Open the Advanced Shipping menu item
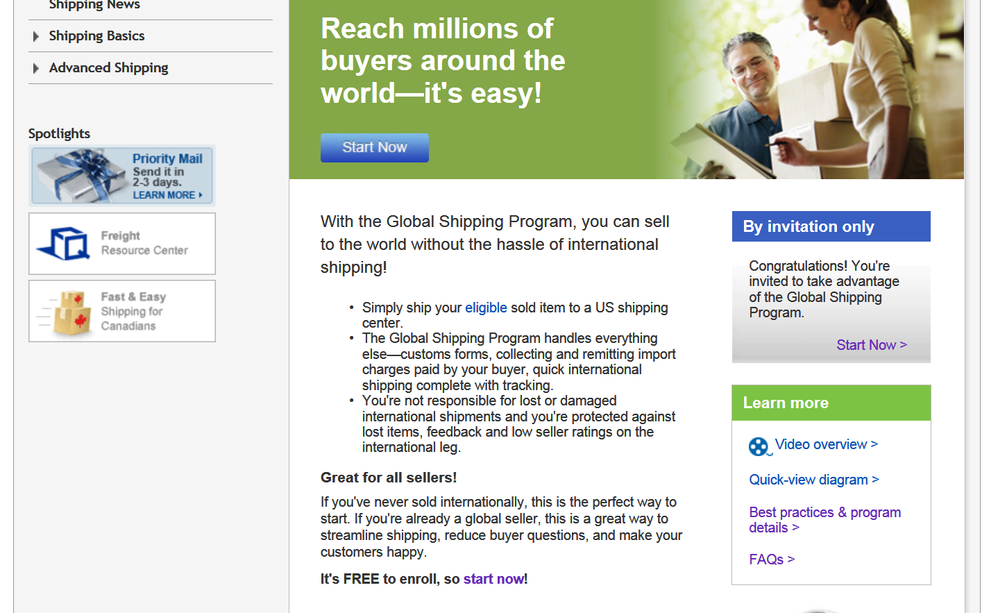The image size is (998, 613). tap(109, 68)
